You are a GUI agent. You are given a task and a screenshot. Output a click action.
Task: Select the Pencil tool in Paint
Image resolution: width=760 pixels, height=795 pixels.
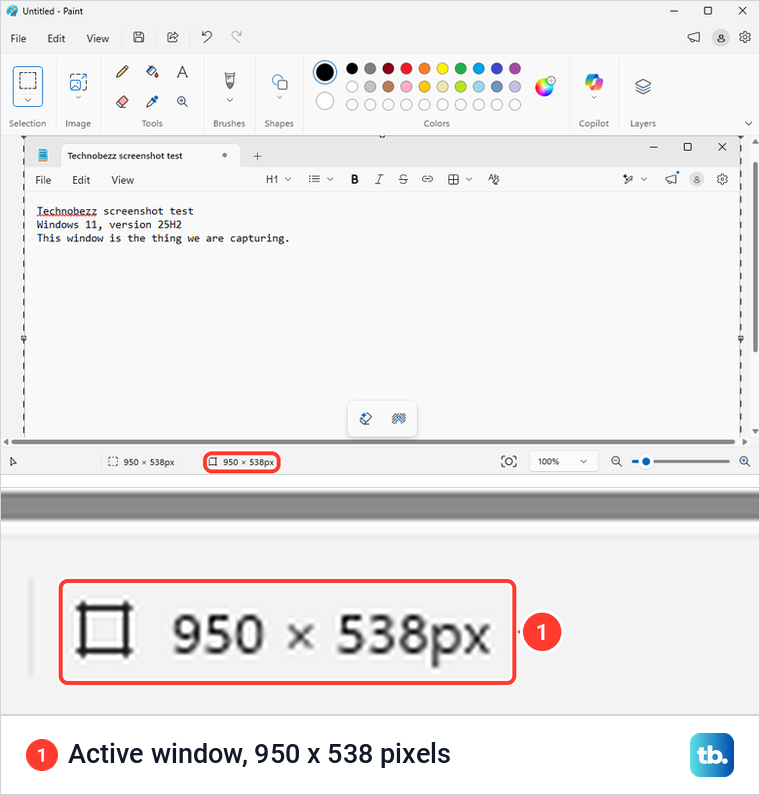tap(122, 71)
